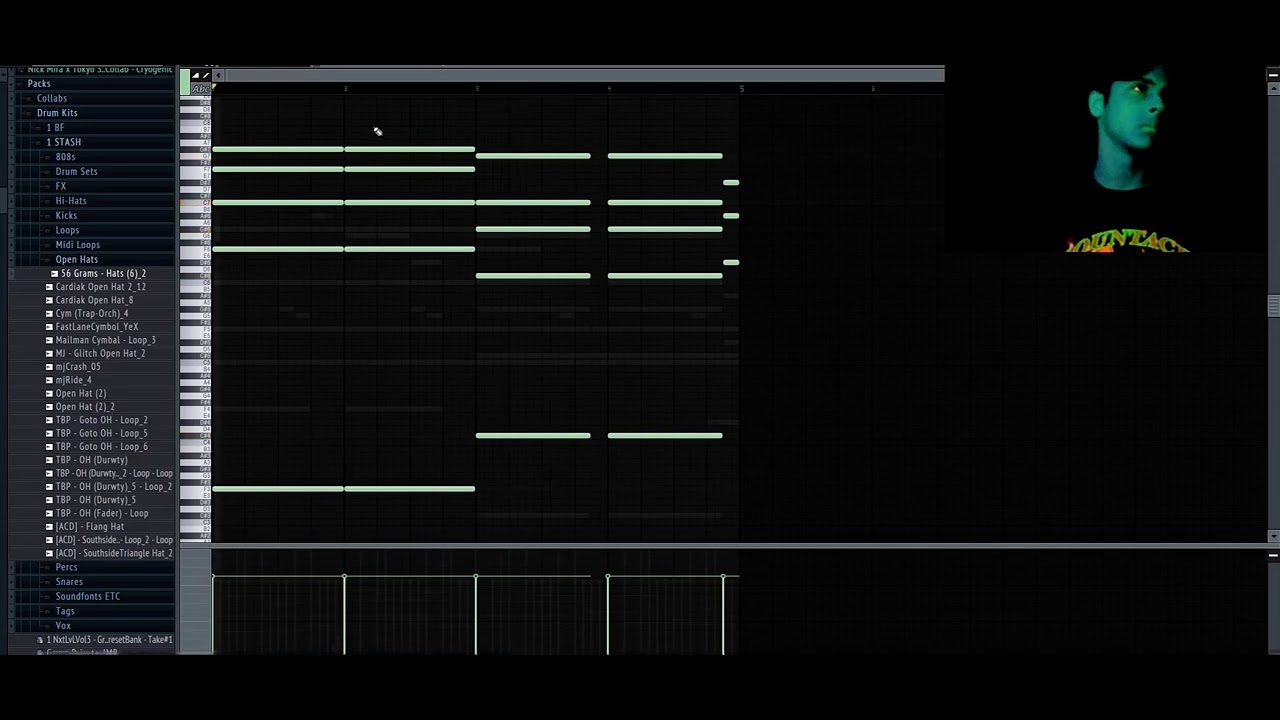The image size is (1280, 720).
Task: Select the lowest note in bar 3
Action: coord(533,436)
